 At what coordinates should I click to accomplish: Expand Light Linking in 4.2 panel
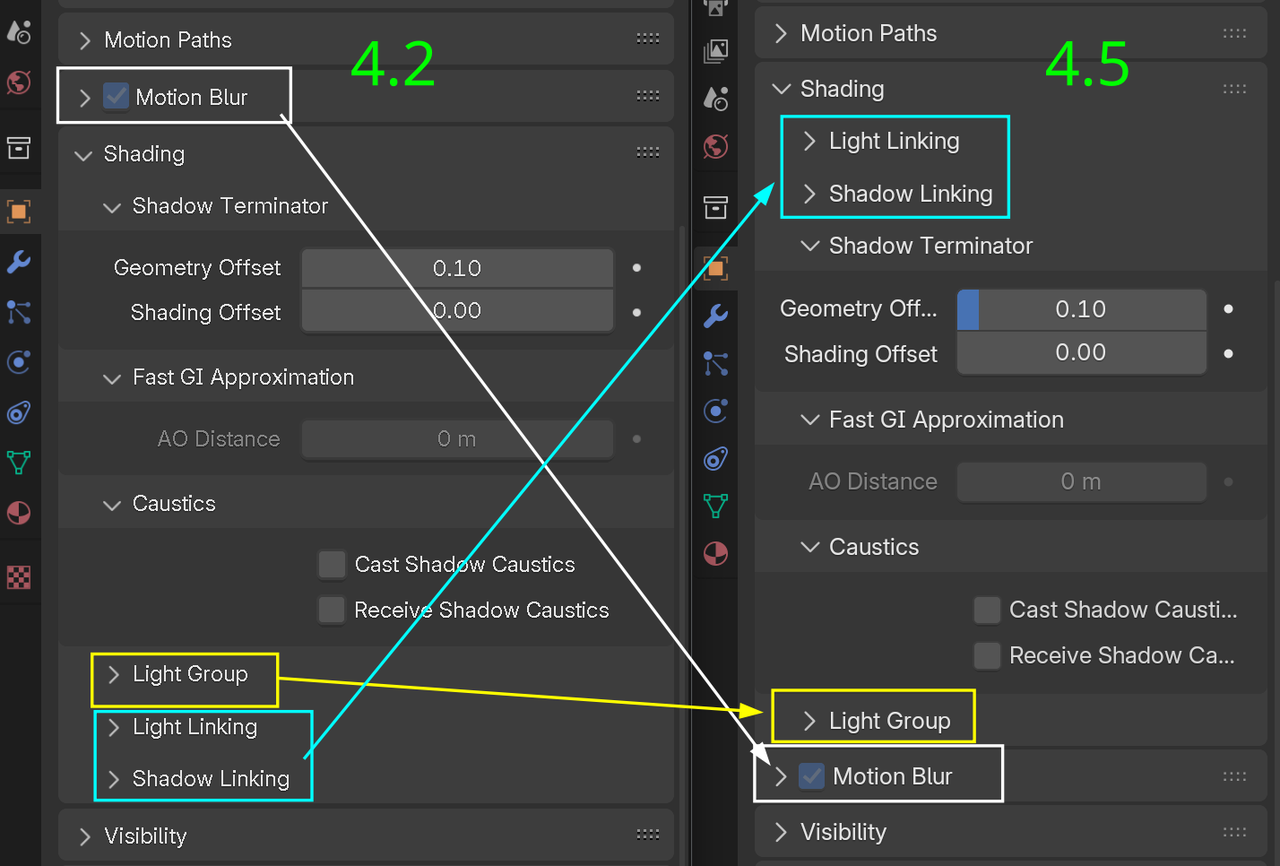click(x=112, y=727)
